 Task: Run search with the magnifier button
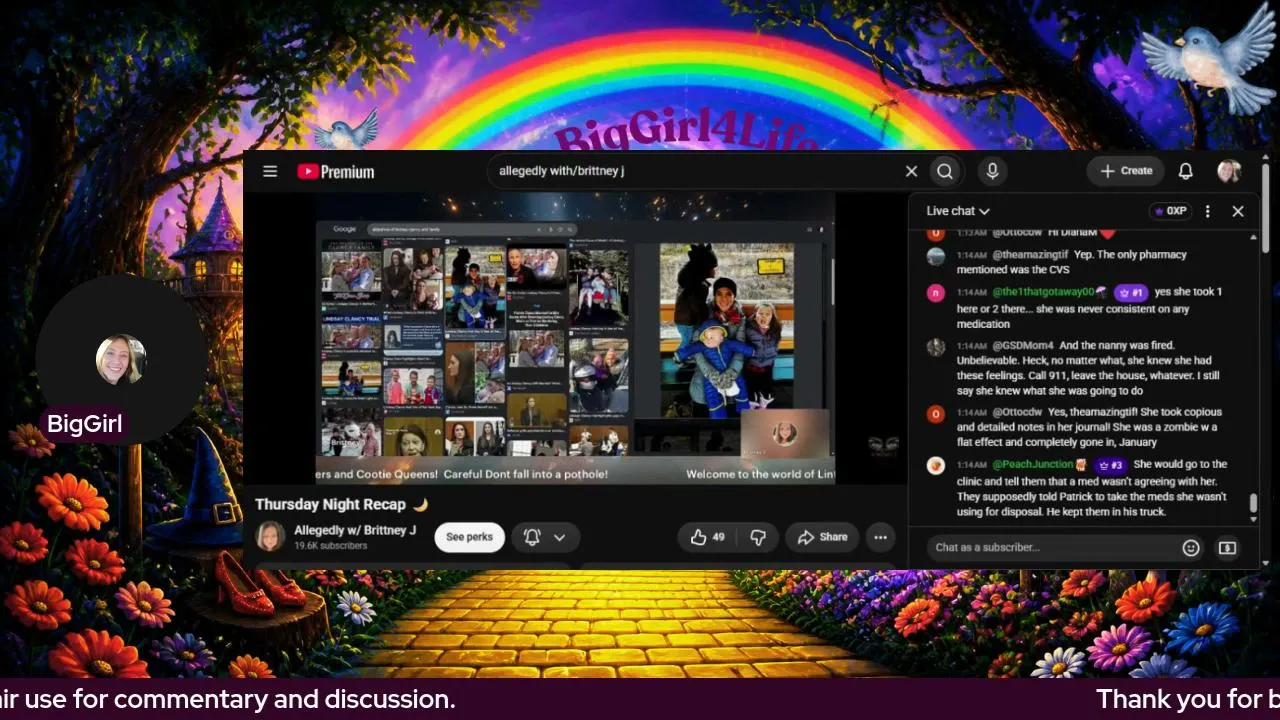(945, 171)
